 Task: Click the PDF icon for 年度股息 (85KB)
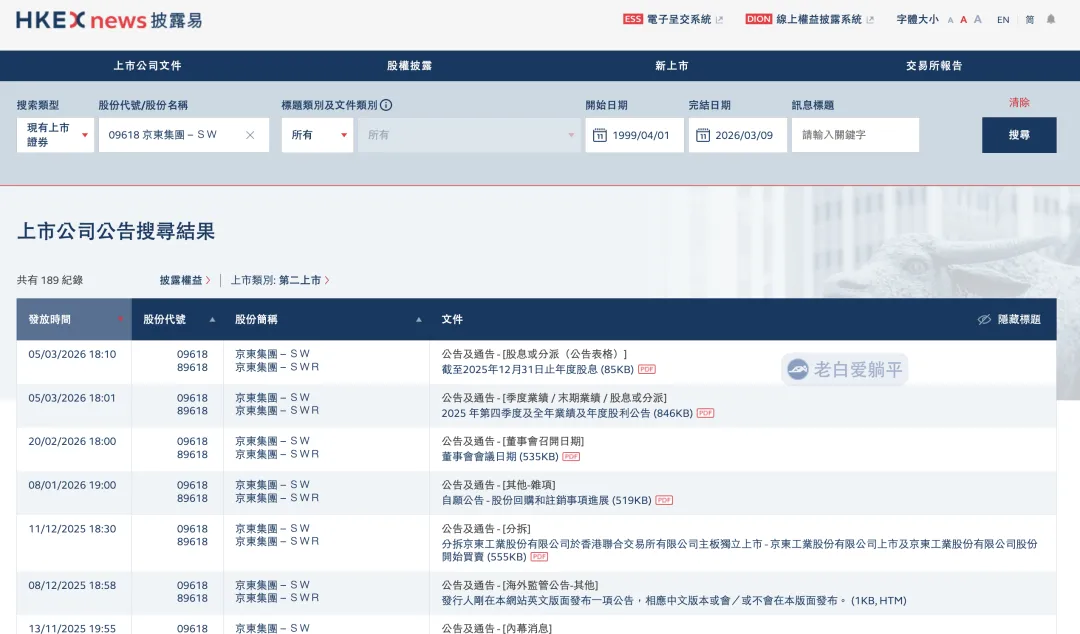coord(647,369)
